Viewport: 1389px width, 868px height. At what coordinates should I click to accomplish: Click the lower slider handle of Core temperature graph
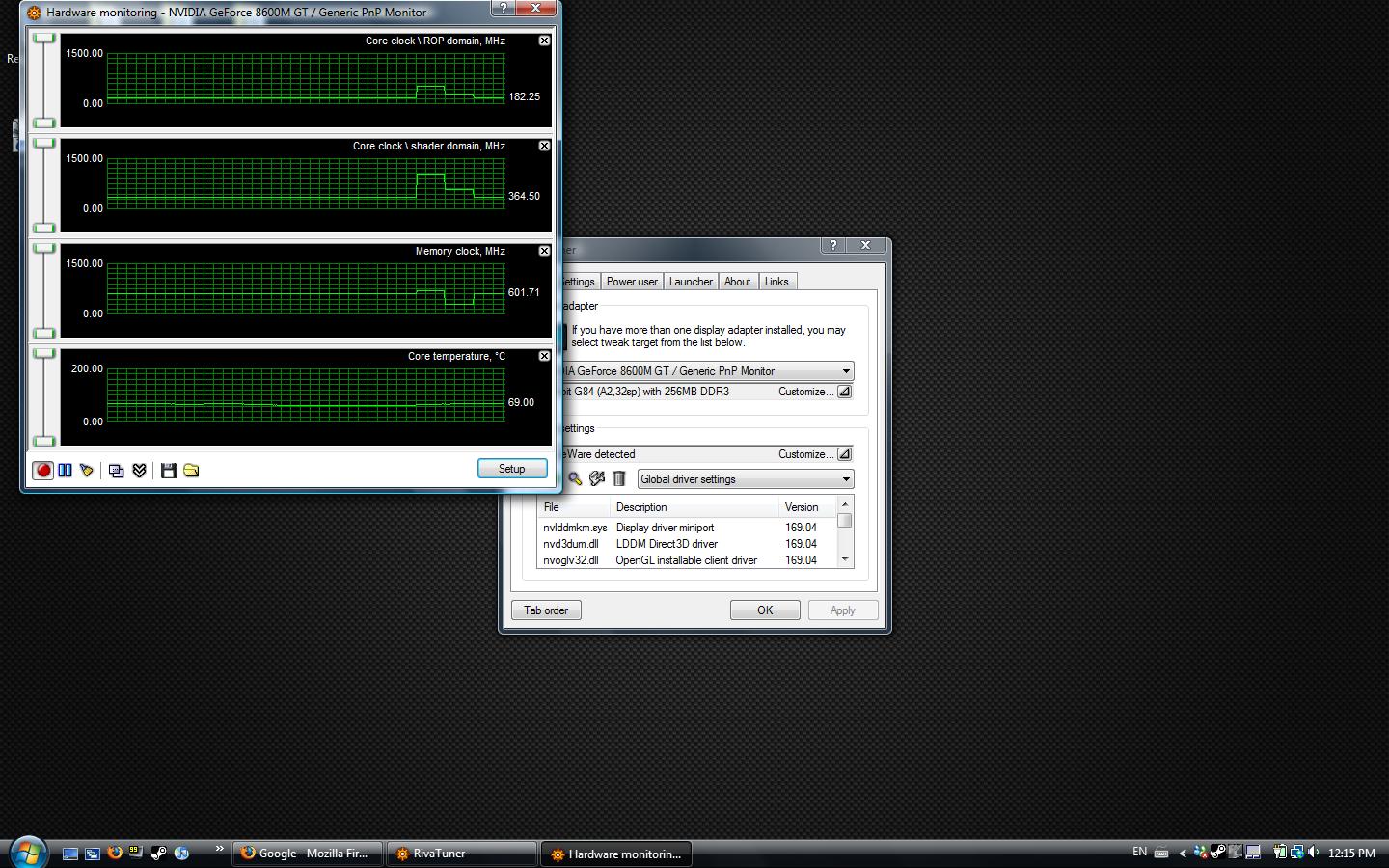tap(44, 441)
